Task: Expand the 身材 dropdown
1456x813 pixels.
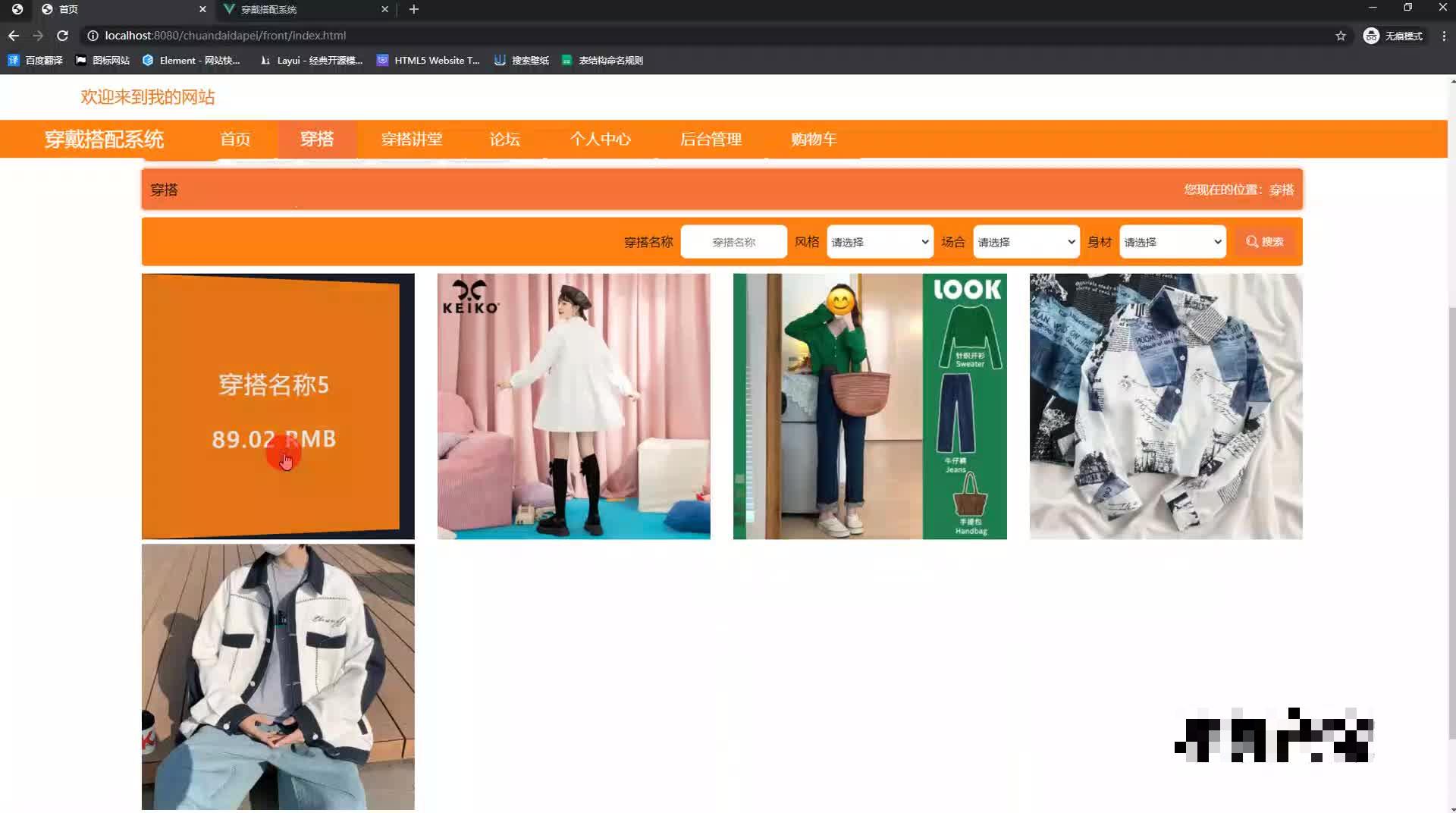Action: click(x=1172, y=242)
